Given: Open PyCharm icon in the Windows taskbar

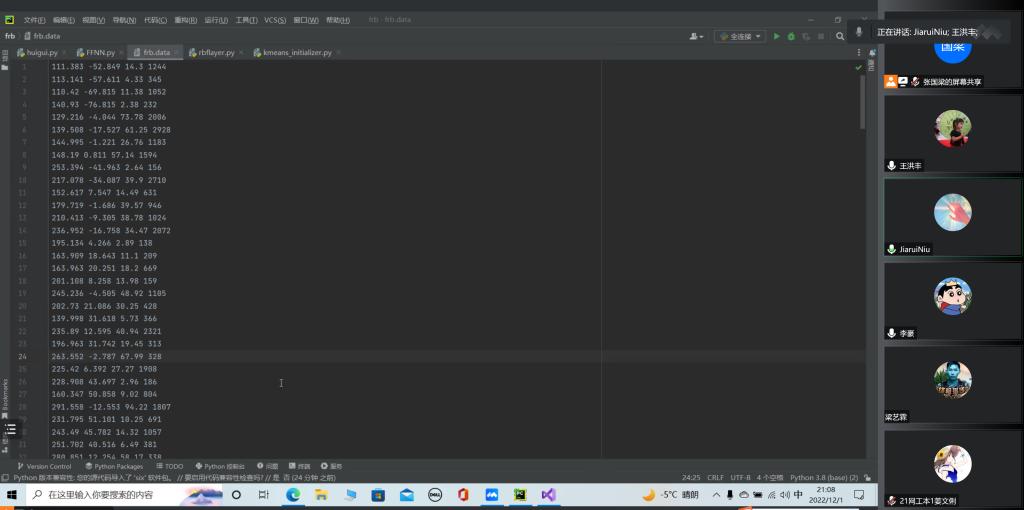Looking at the screenshot, I should (x=520, y=495).
